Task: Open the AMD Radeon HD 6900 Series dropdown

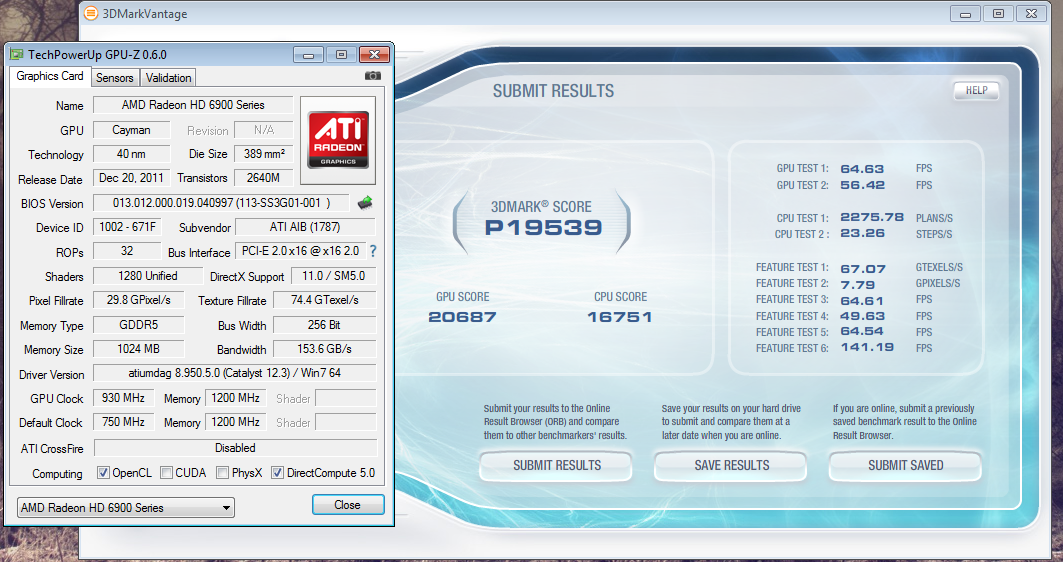Action: (125, 507)
